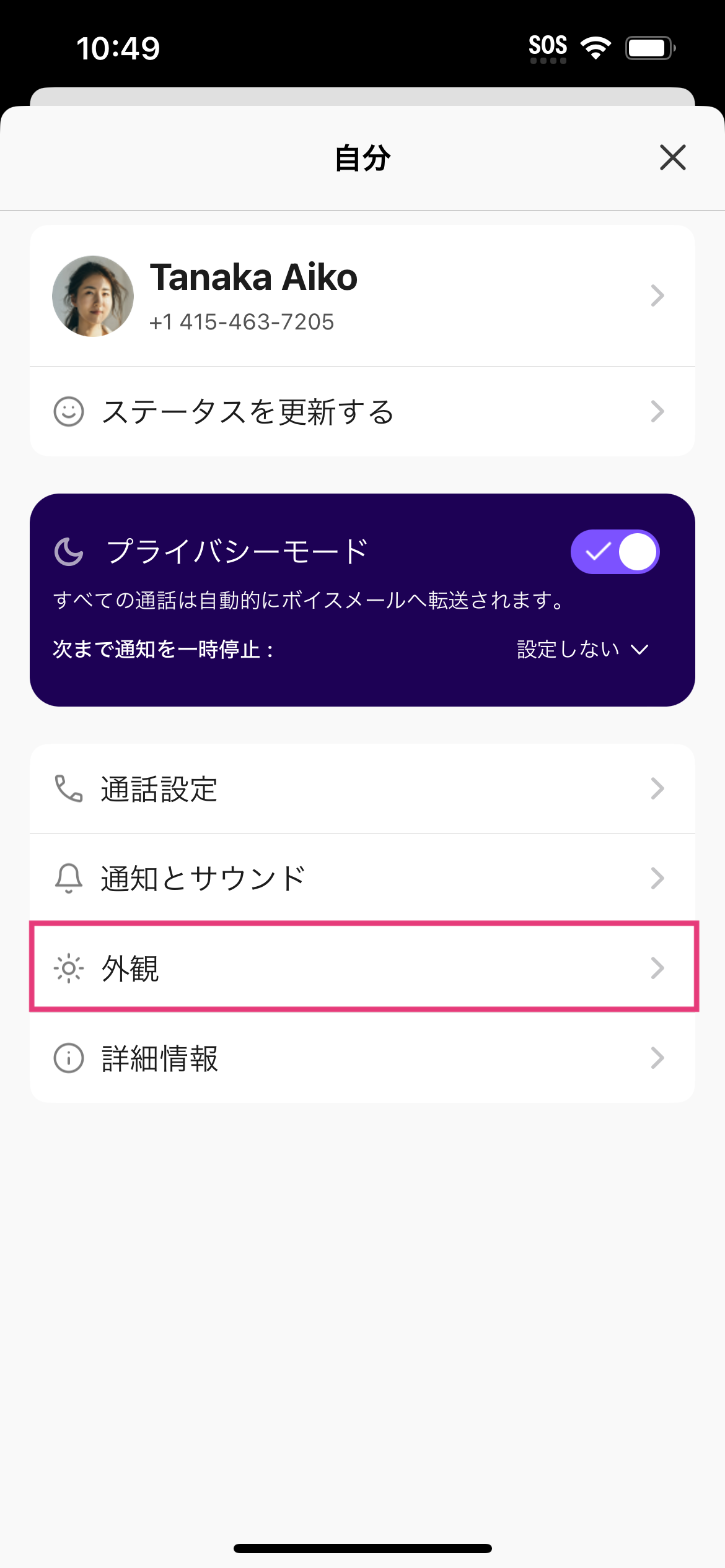Click the smiley face status icon

pyautogui.click(x=69, y=411)
